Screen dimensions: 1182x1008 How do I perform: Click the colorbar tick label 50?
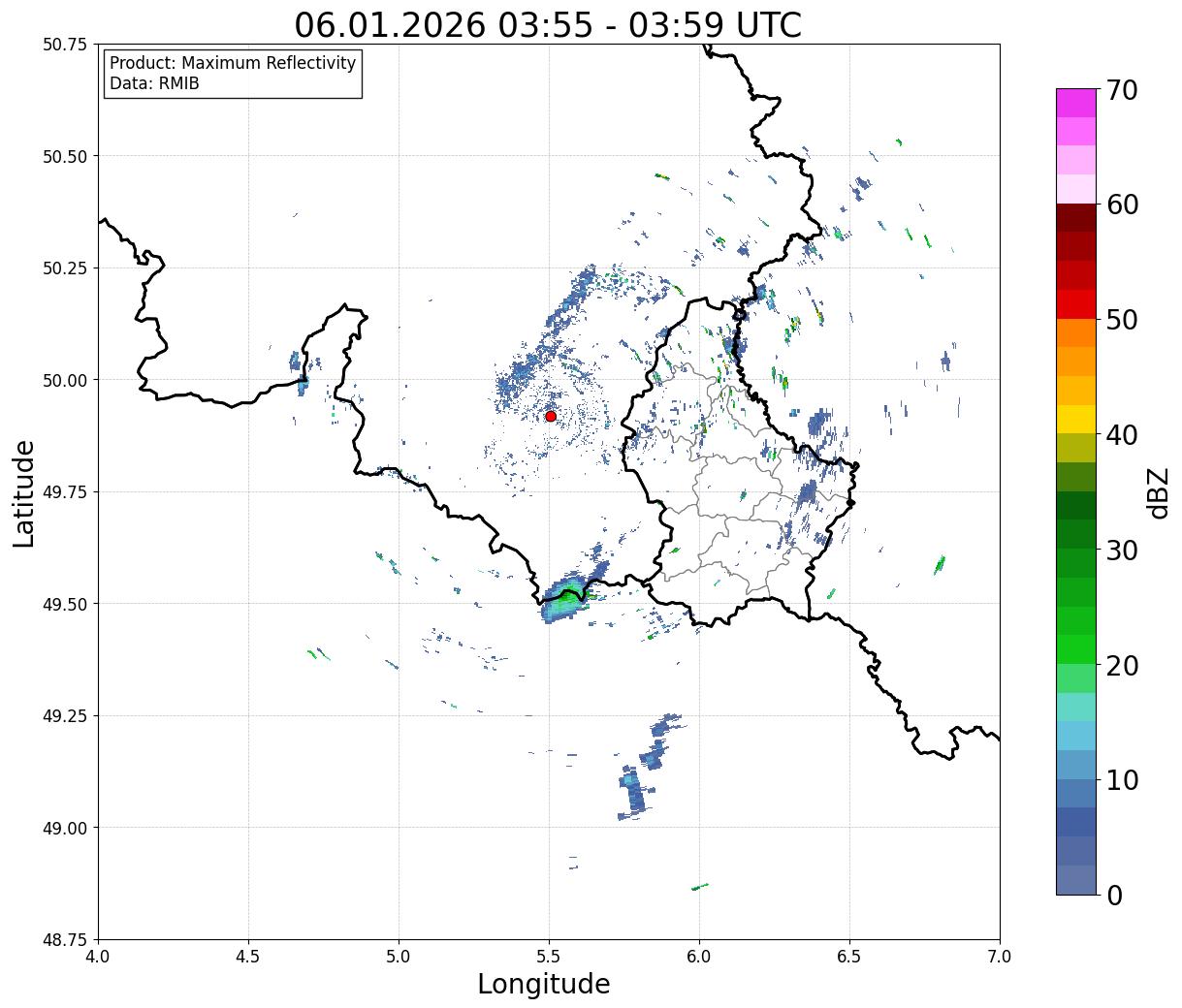[1122, 320]
